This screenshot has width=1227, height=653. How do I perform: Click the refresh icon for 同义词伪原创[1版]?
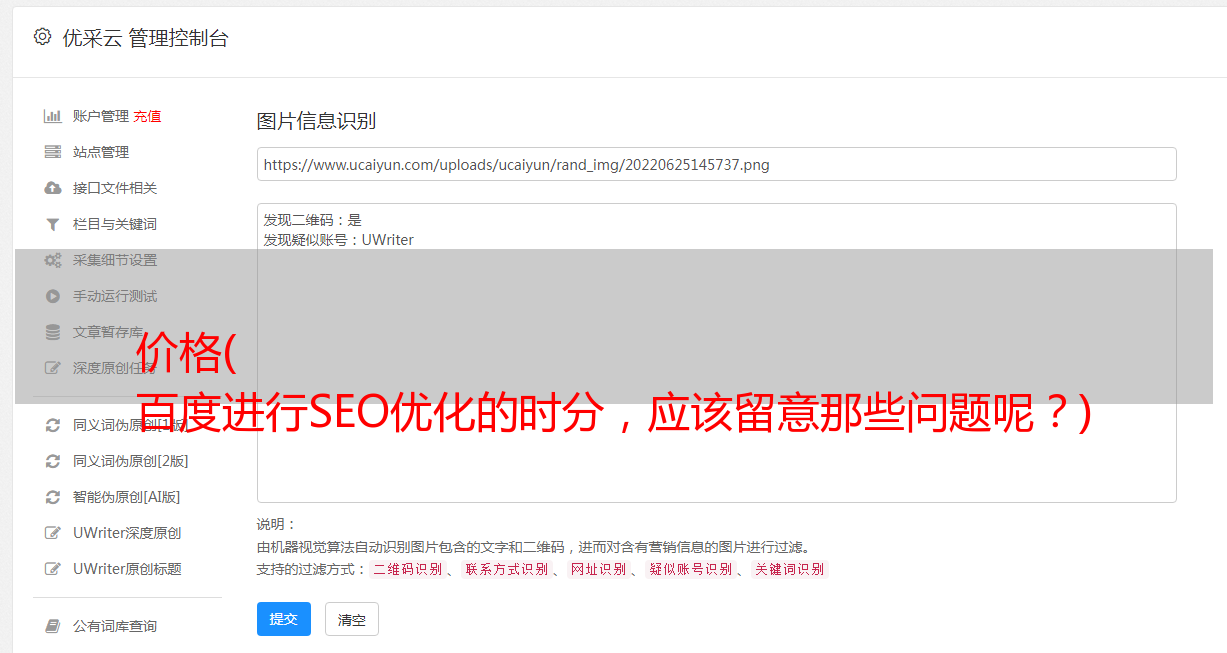[x=53, y=425]
